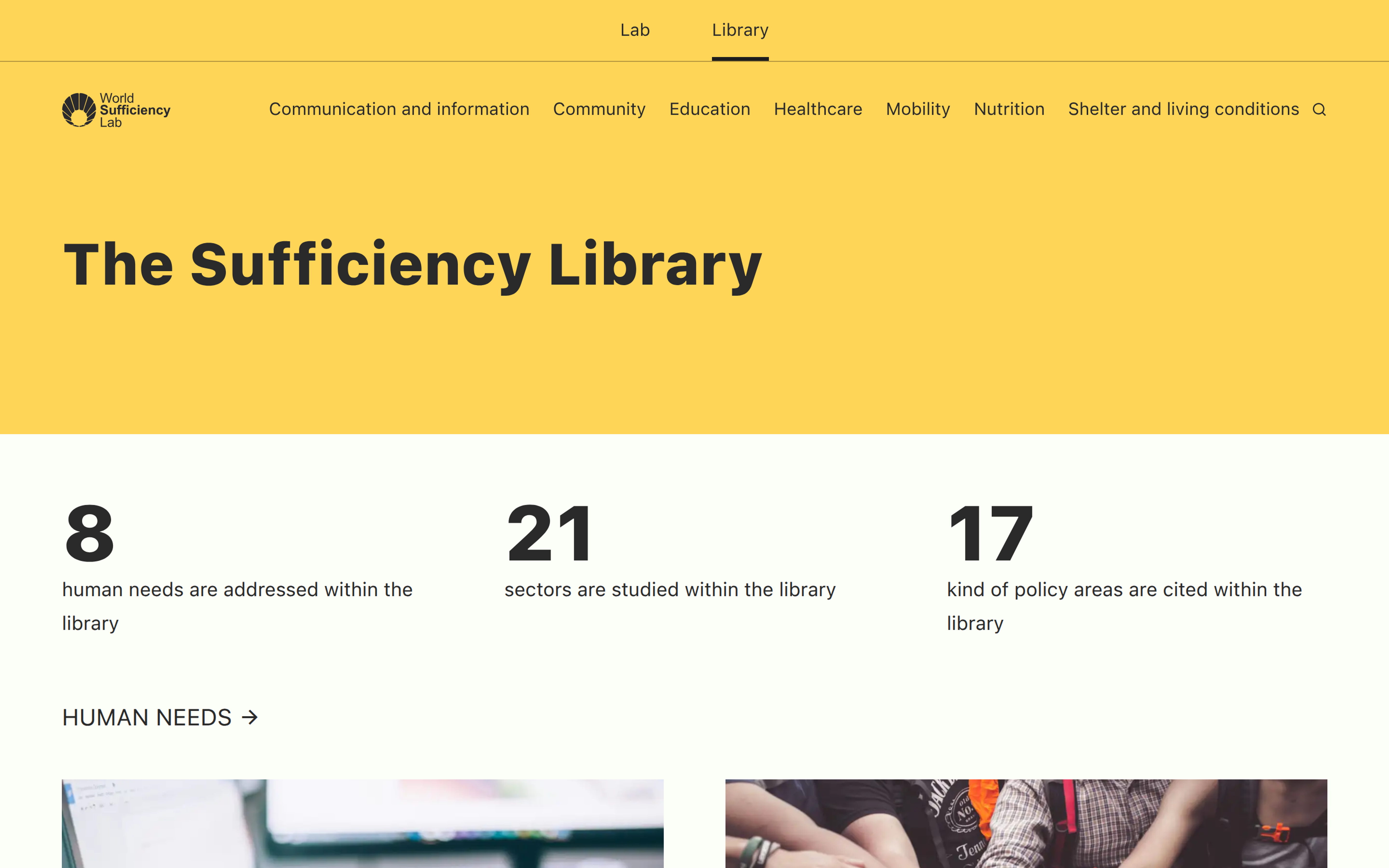Select the Nutrition link
The width and height of the screenshot is (1389, 868).
[1008, 109]
